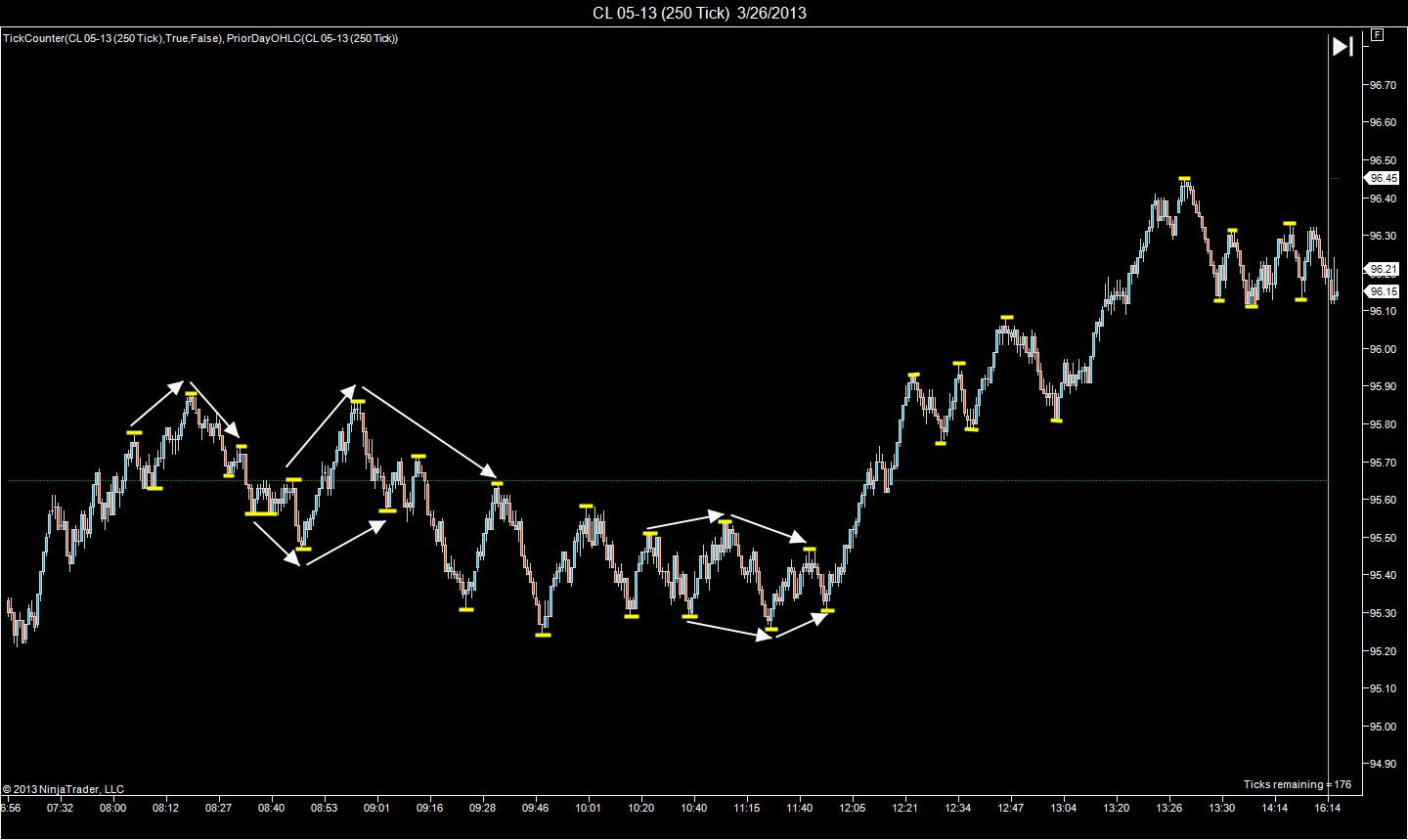This screenshot has width=1408, height=840.
Task: Select the TickCounter and PriorDayOHLC indicator label
Action: pyautogui.click(x=200, y=38)
